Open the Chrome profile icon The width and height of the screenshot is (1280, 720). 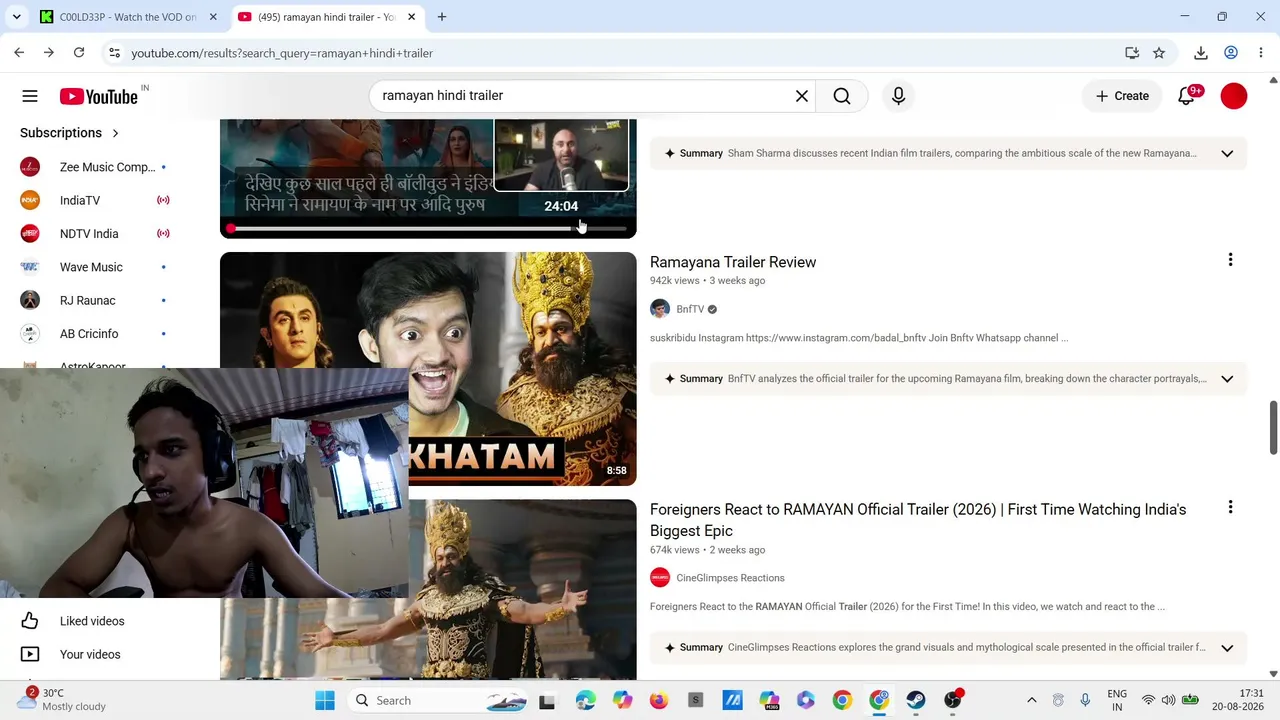1231,53
